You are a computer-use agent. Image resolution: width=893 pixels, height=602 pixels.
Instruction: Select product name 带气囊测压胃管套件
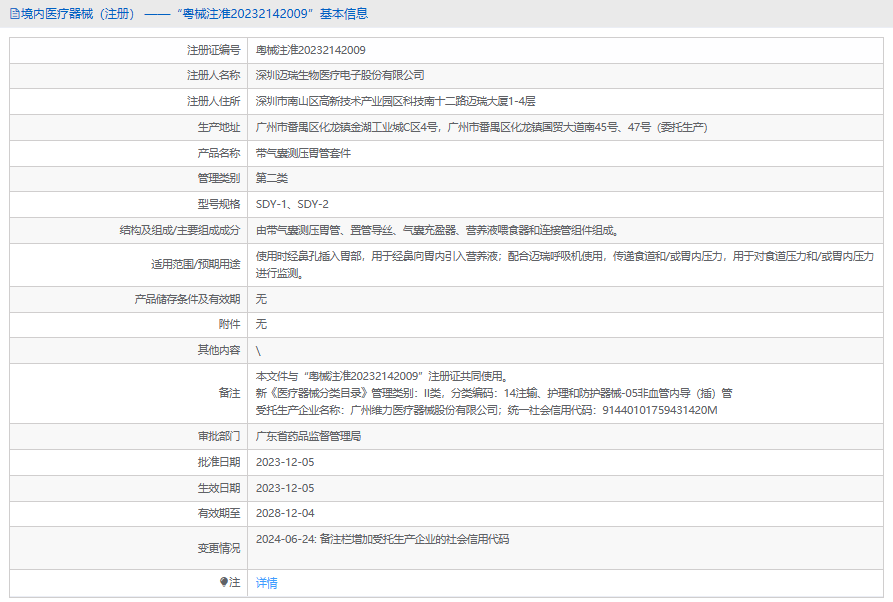point(303,153)
